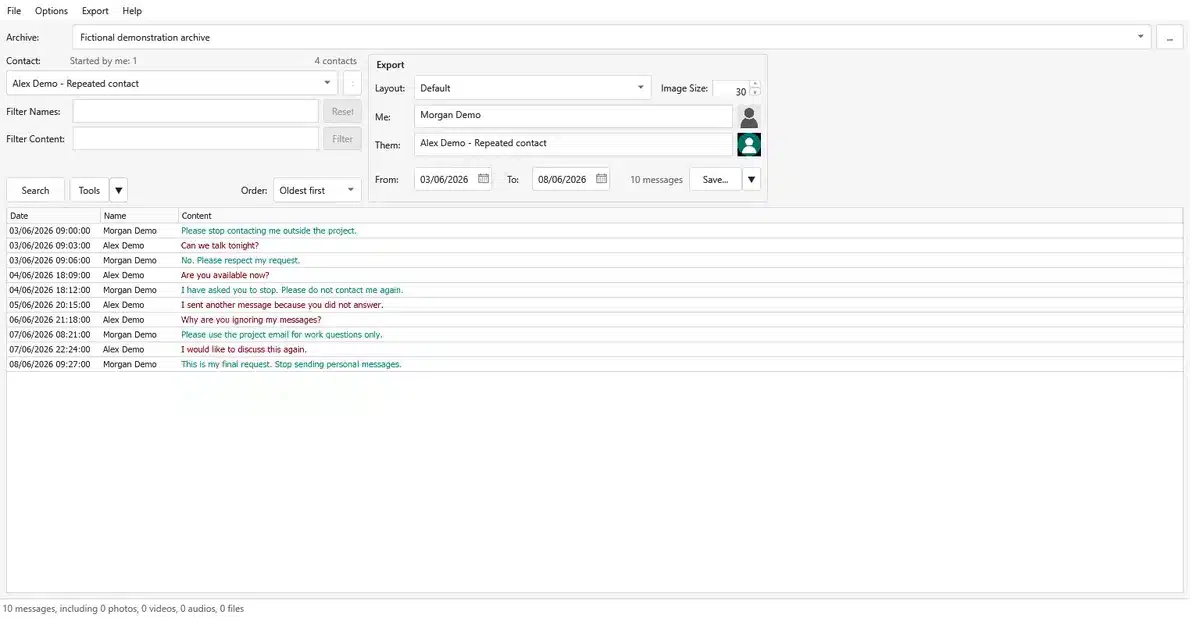Click the Them name field

pos(573,144)
